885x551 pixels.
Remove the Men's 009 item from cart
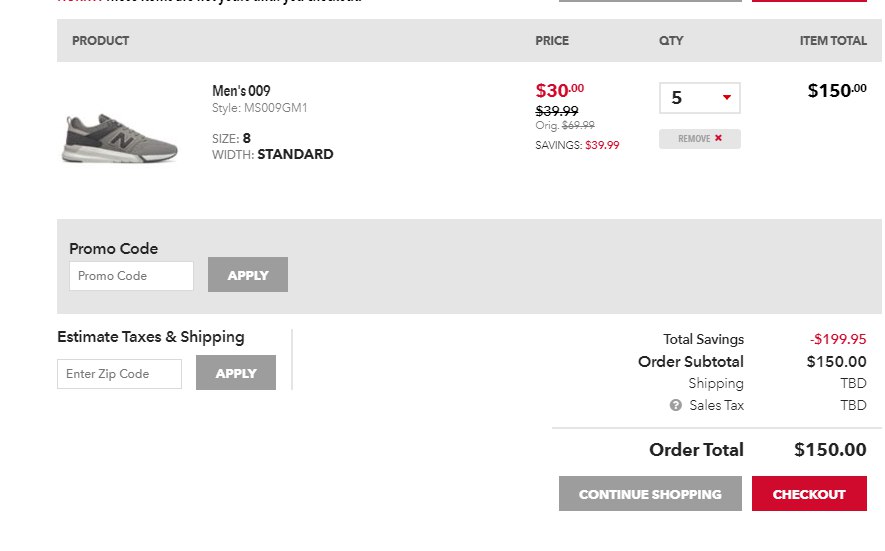coord(700,139)
